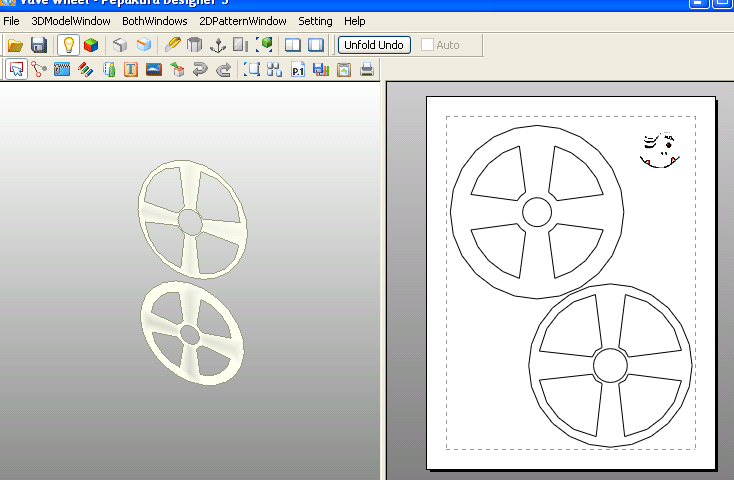The width and height of the screenshot is (734, 480).
Task: Choose the colored pencils tool
Action: 85,70
